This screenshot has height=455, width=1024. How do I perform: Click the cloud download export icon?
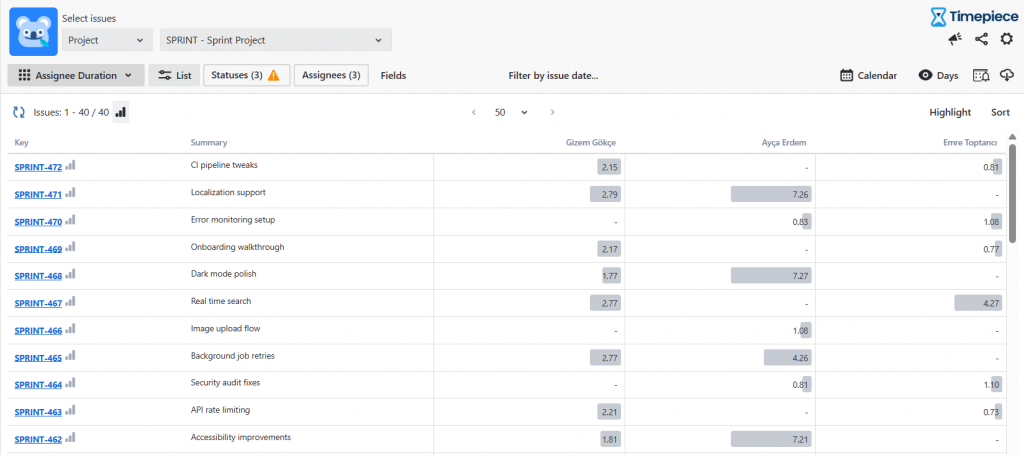click(1006, 75)
